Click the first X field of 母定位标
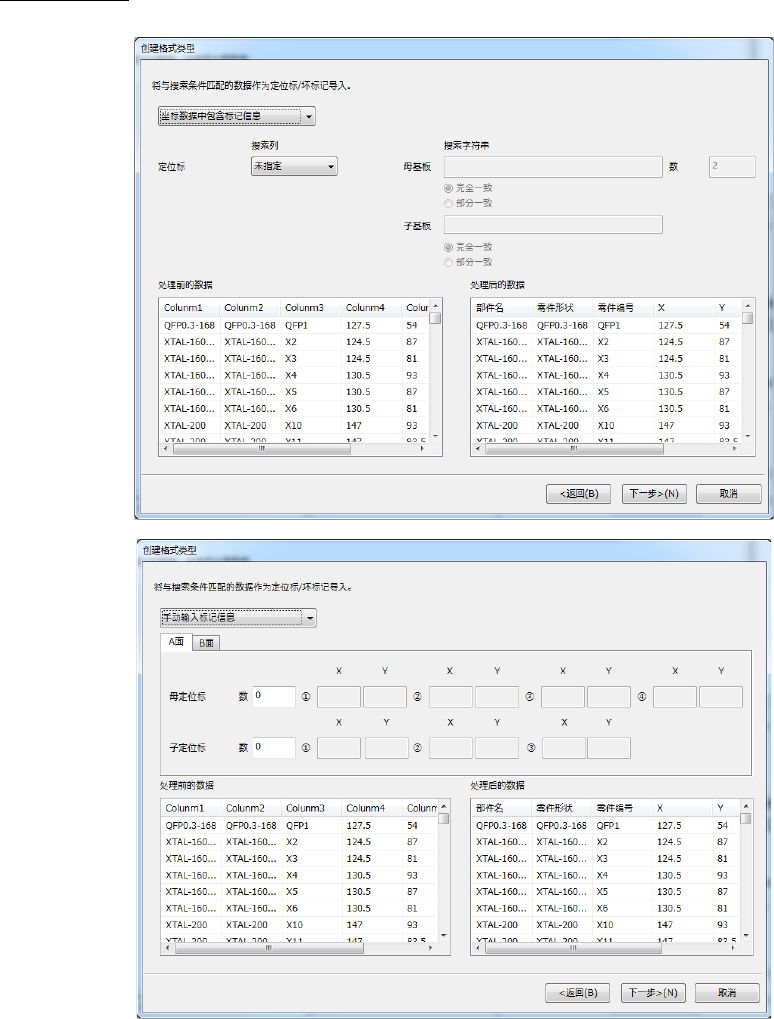 click(339, 697)
